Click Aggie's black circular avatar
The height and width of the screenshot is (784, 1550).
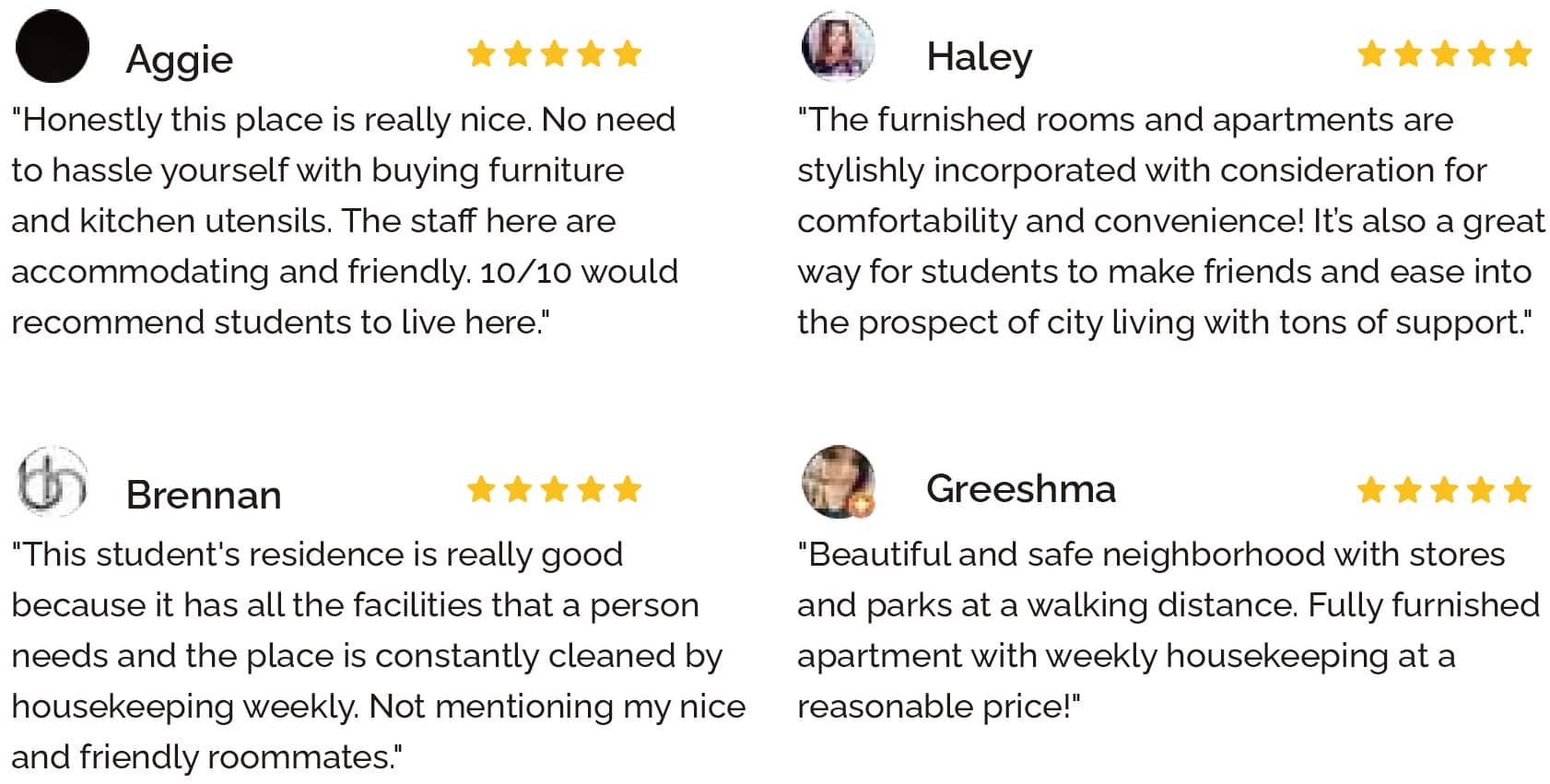tap(53, 46)
